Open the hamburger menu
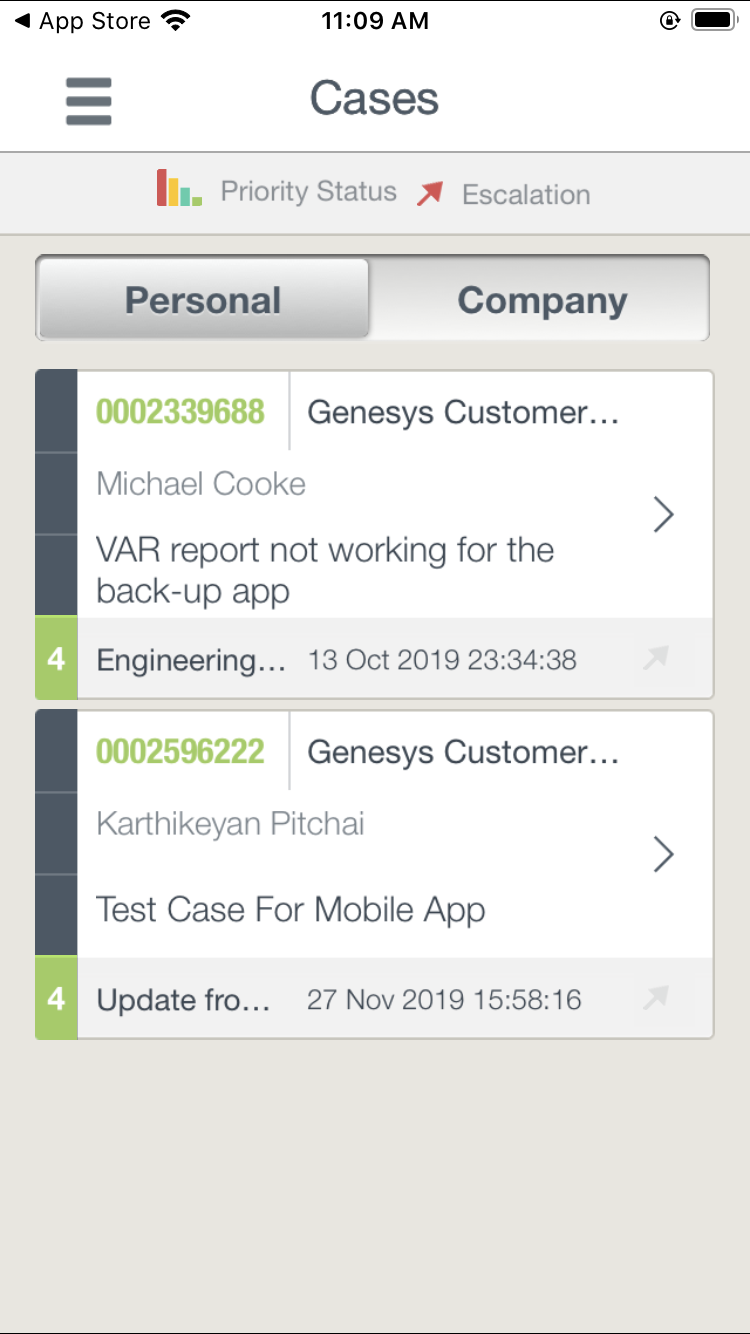 [x=89, y=102]
